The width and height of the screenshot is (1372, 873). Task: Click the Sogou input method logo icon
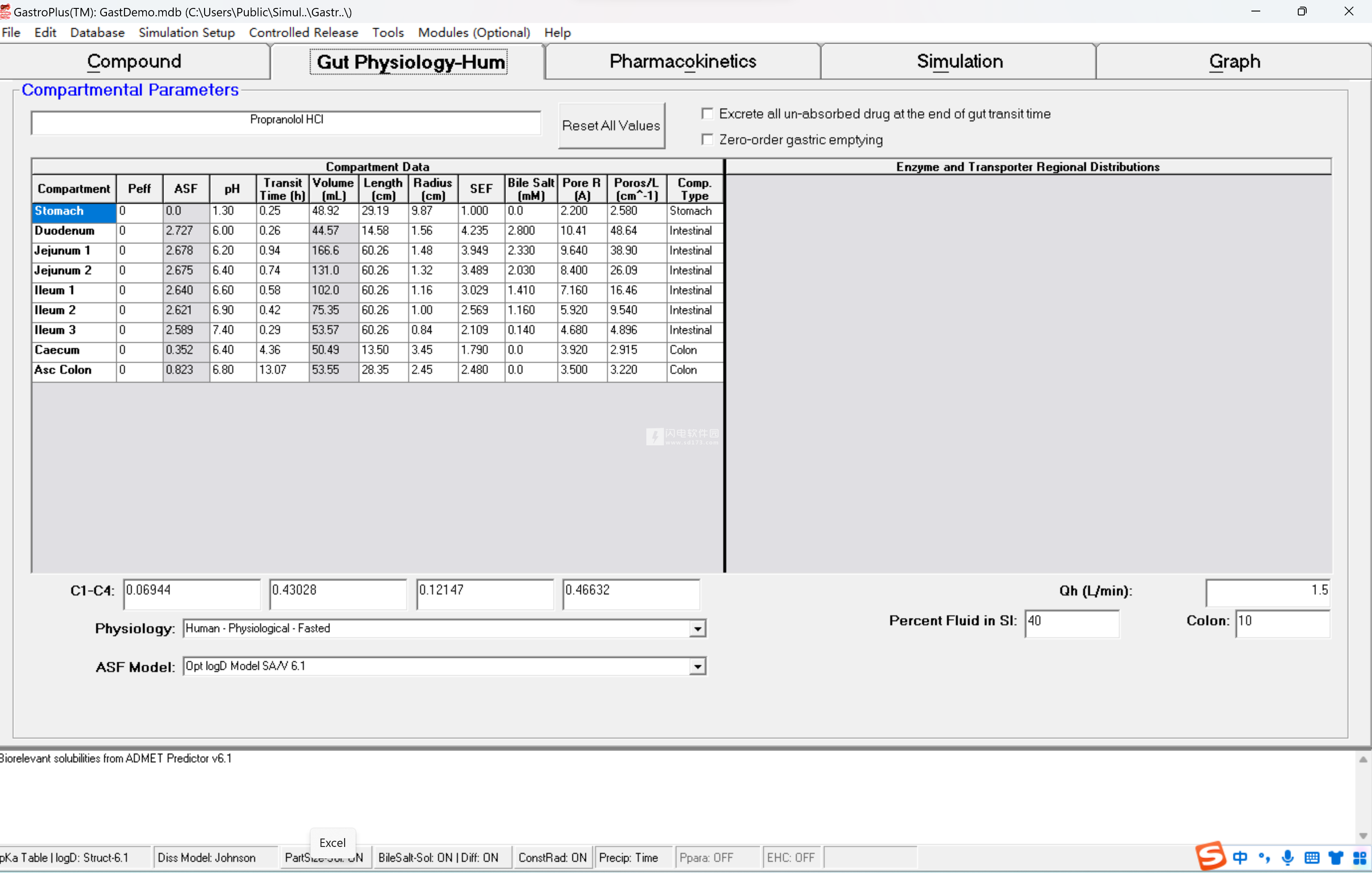1210,856
